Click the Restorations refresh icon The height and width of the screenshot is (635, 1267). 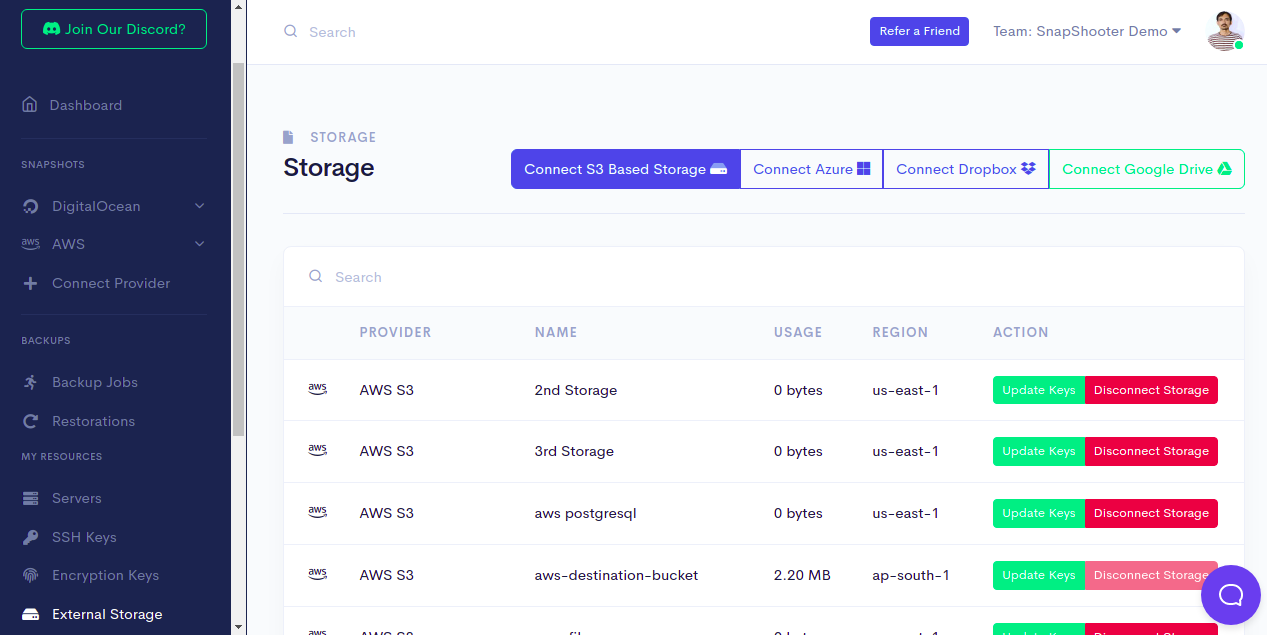click(x=31, y=421)
